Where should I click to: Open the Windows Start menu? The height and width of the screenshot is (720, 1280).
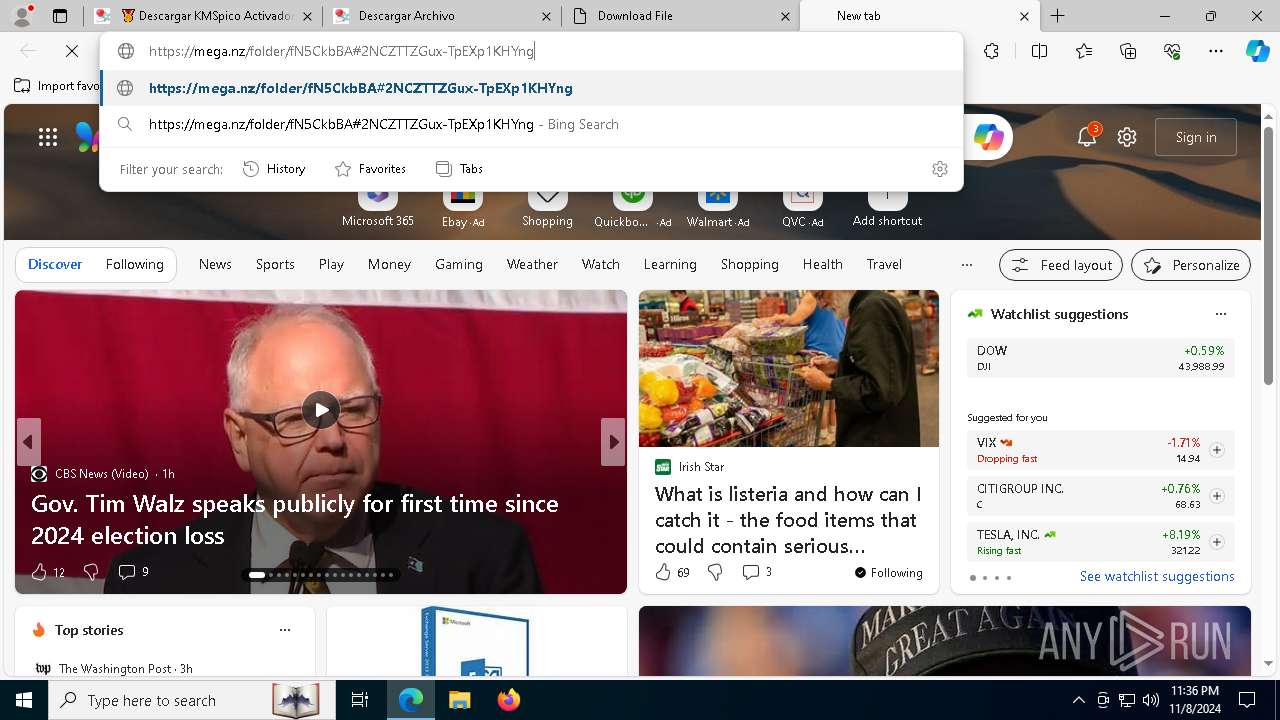tap(24, 700)
